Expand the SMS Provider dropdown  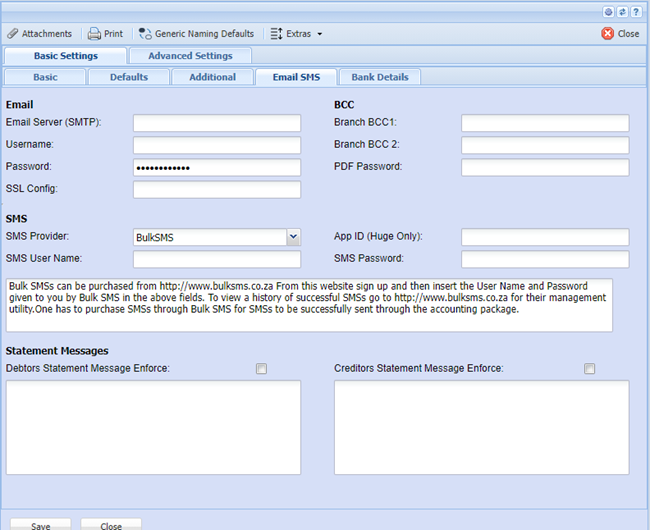coord(293,237)
